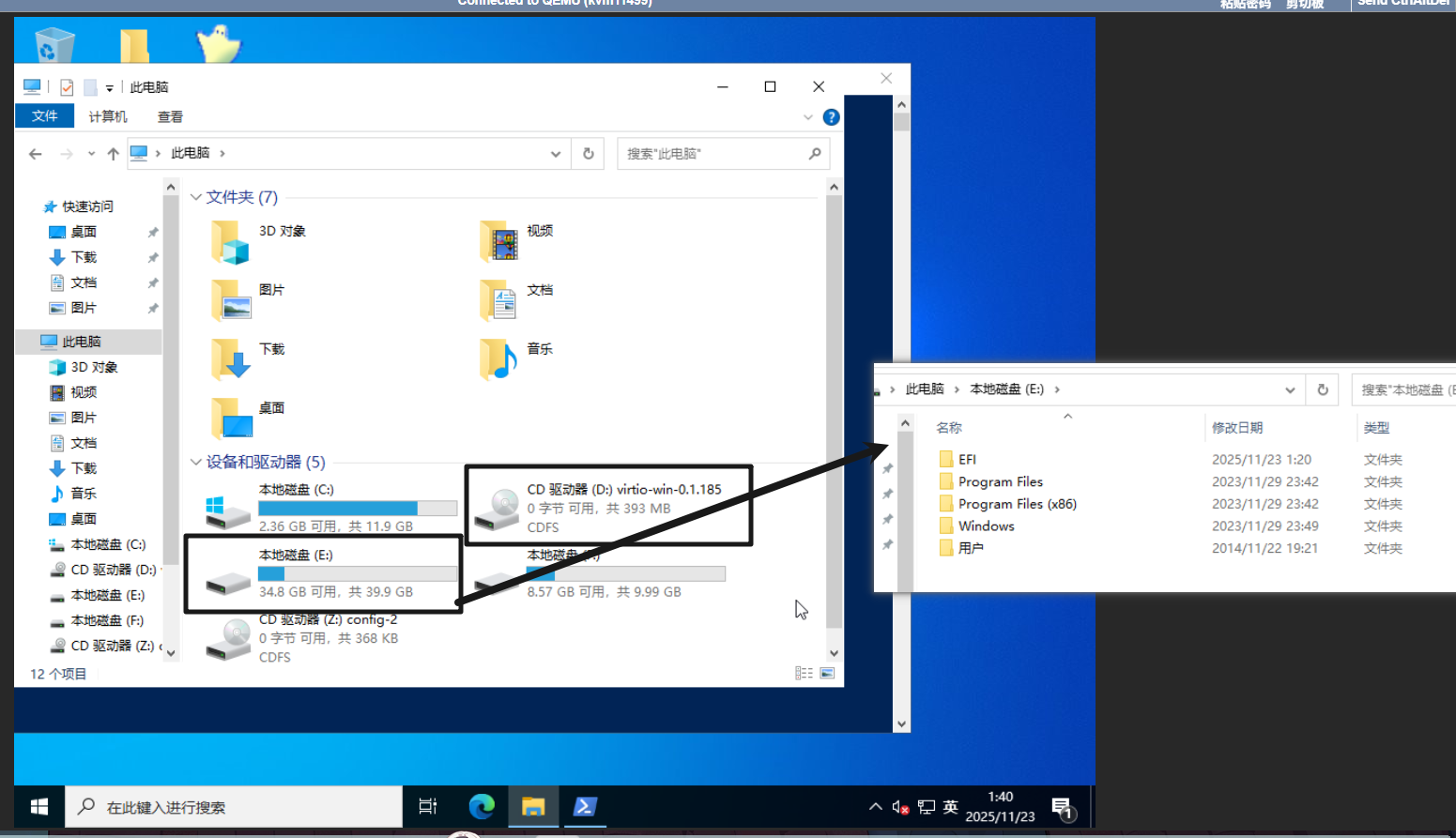This screenshot has height=838, width=1456.
Task: Collapse the 设备和驱动器 (5) section
Action: click(x=196, y=462)
